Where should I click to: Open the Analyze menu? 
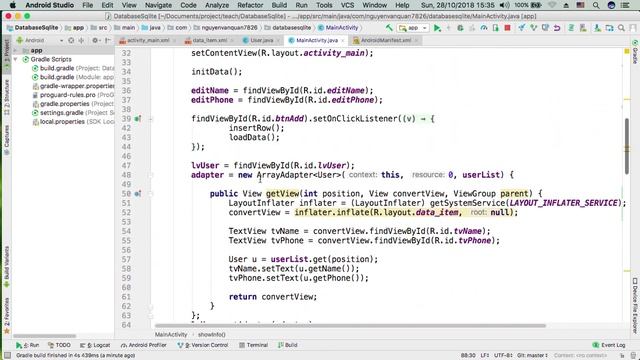tap(217, 5)
